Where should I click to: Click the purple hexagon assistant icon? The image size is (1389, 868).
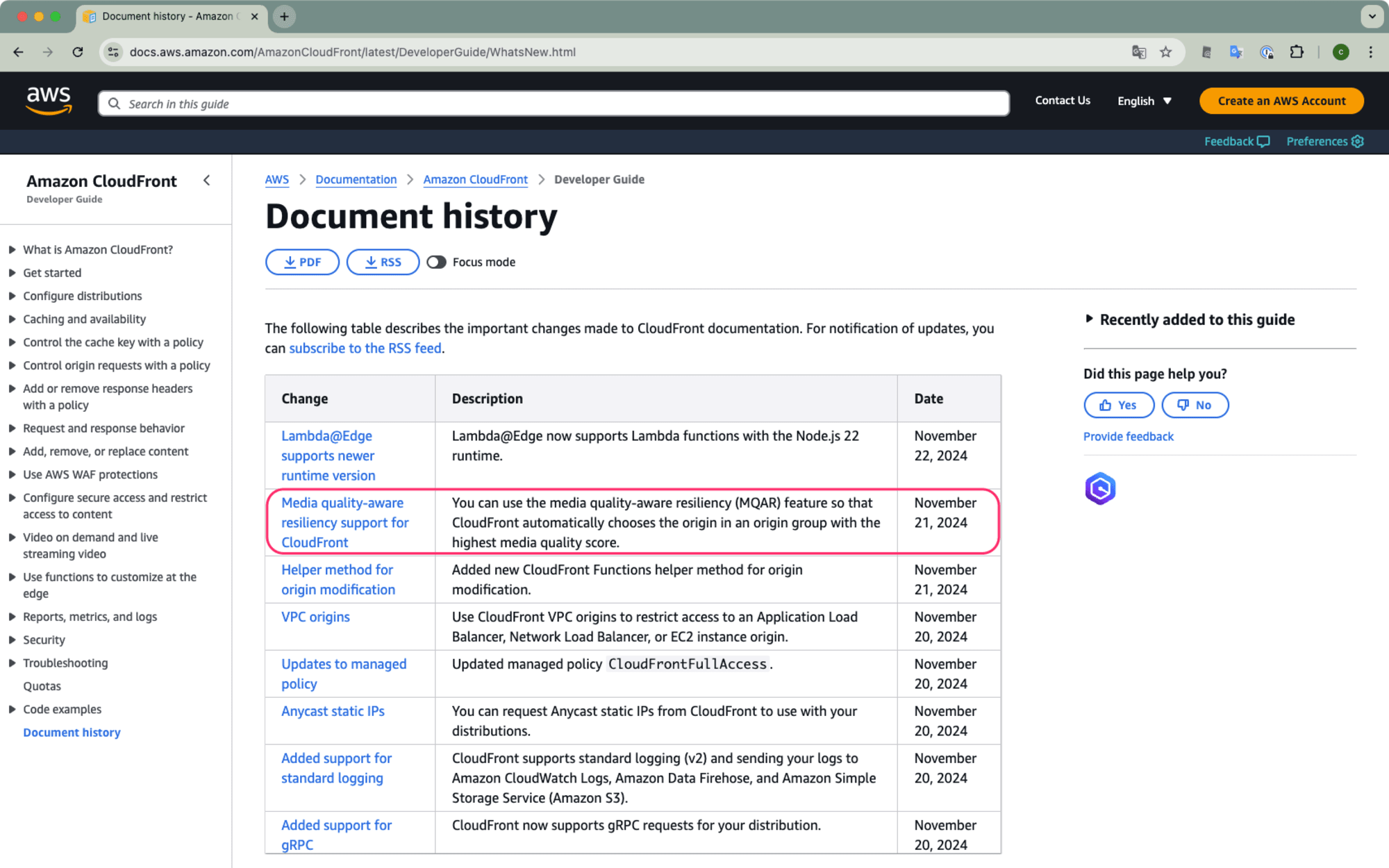pyautogui.click(x=1100, y=489)
